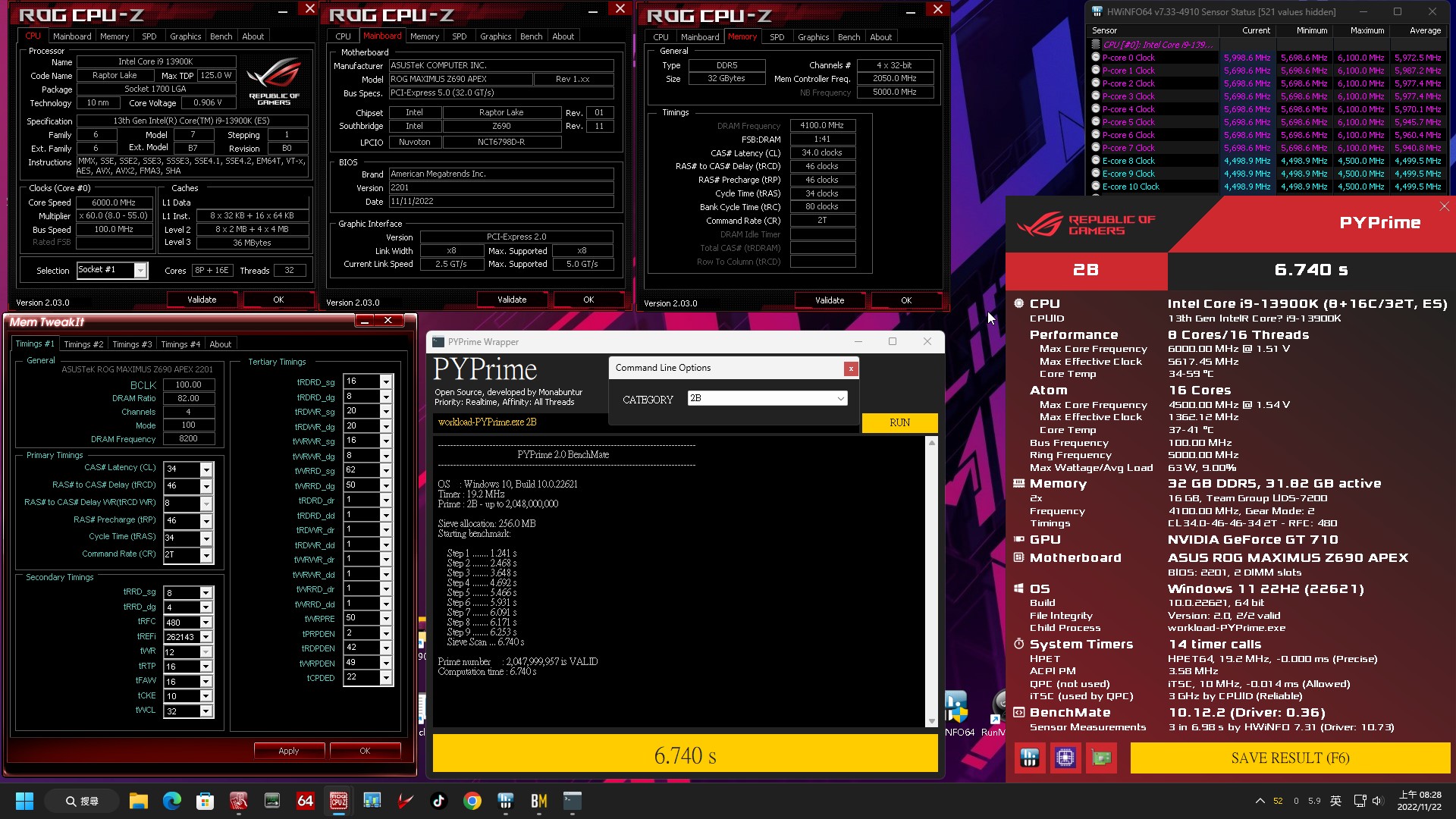Click PYPrime output scrollbar down arrow
Viewport: 1456px width, 819px height.
click(x=932, y=721)
